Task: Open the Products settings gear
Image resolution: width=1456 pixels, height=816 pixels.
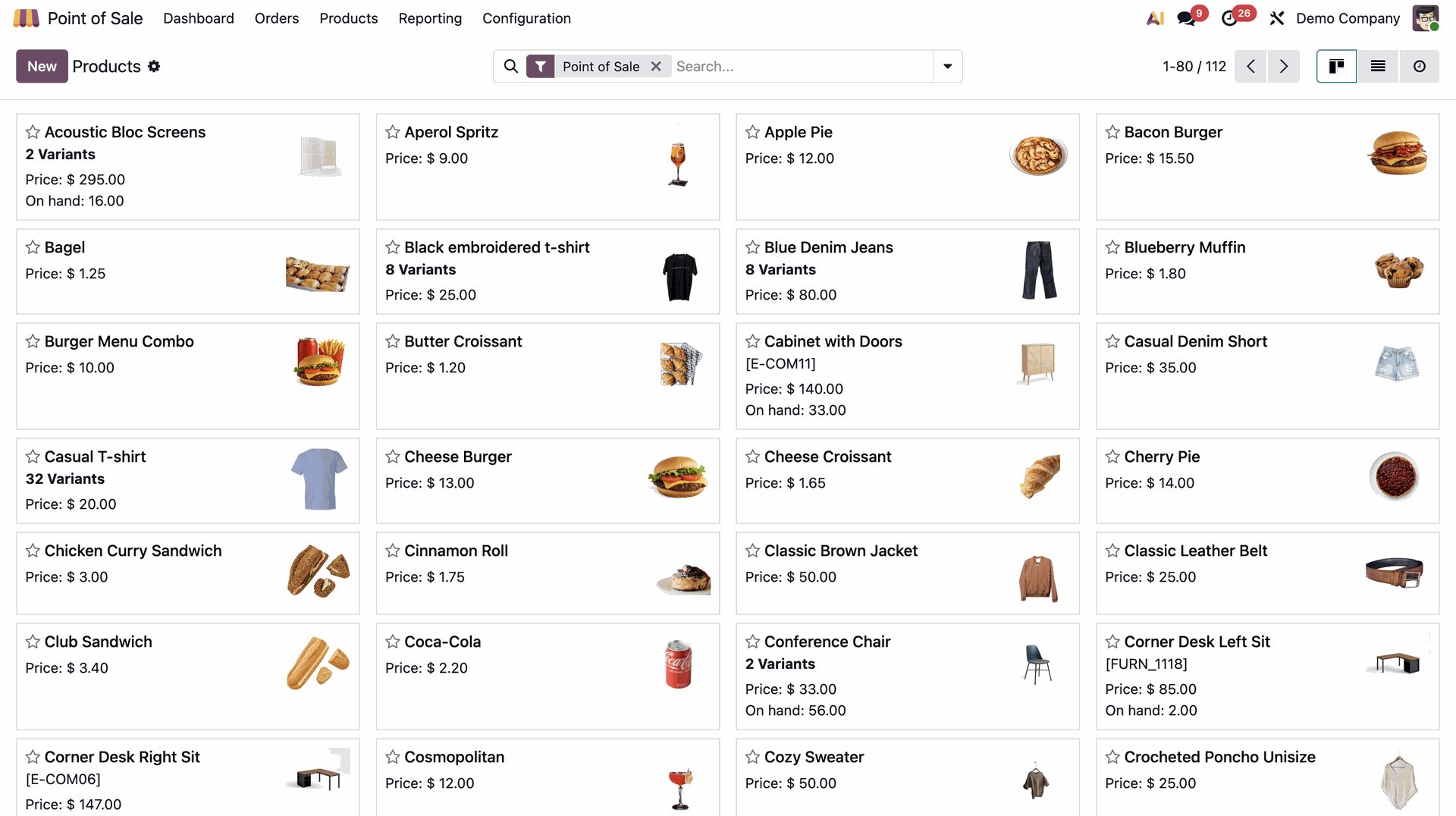Action: 154,67
